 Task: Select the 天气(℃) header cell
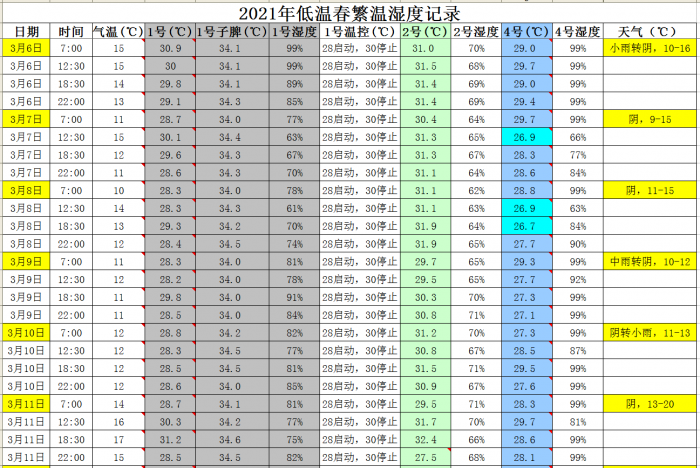(648, 32)
